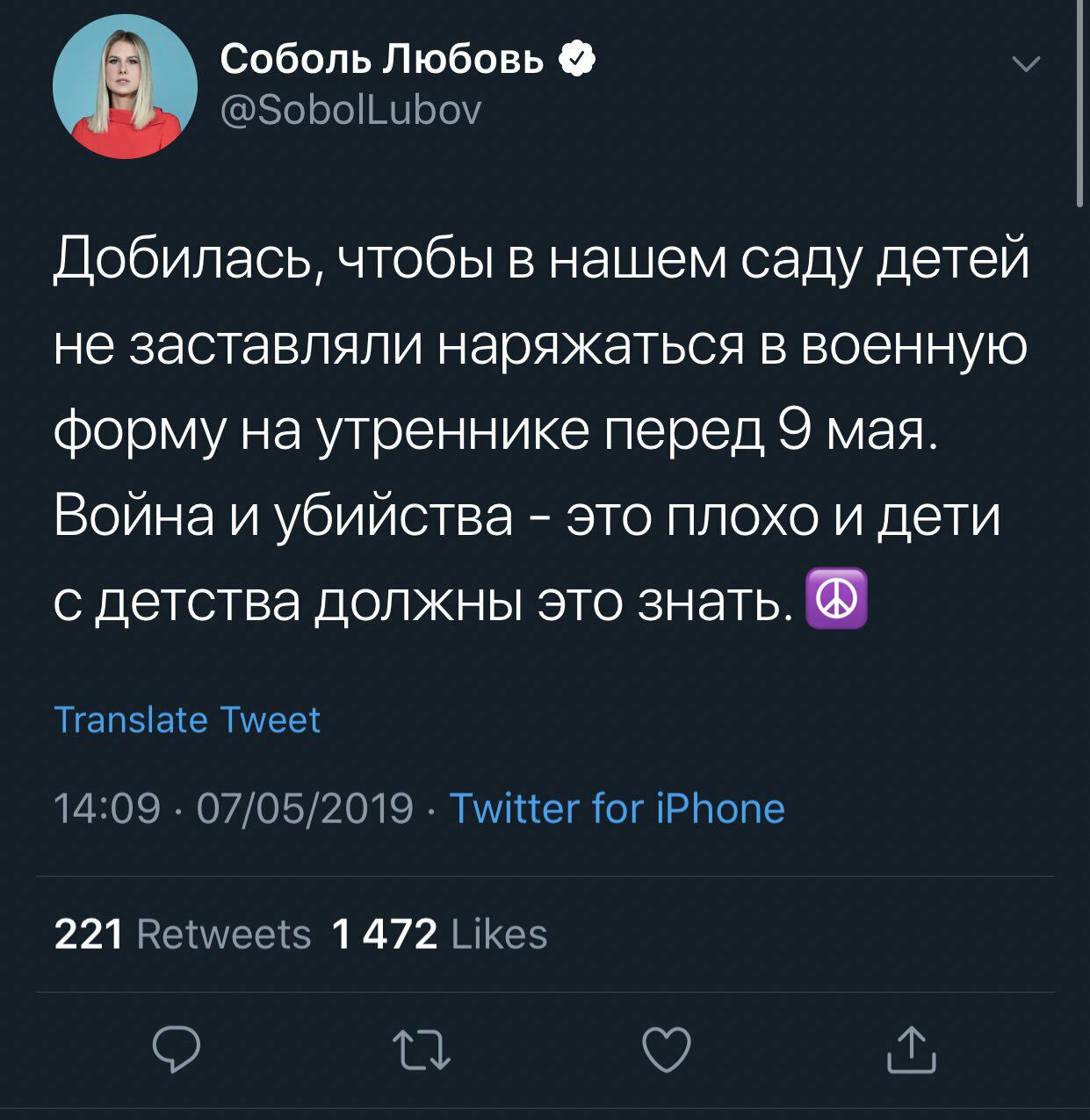1090x1120 pixels.
Task: Open the share sheet icon
Action: coord(911,1049)
